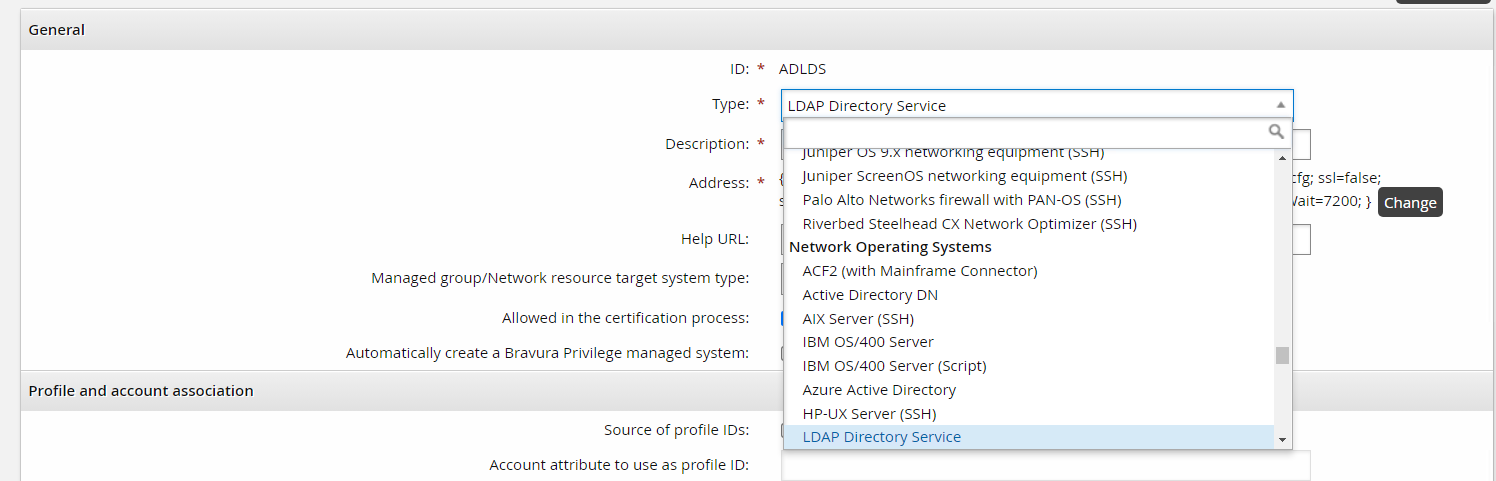Click the scroll down arrow of the list

[x=1282, y=439]
